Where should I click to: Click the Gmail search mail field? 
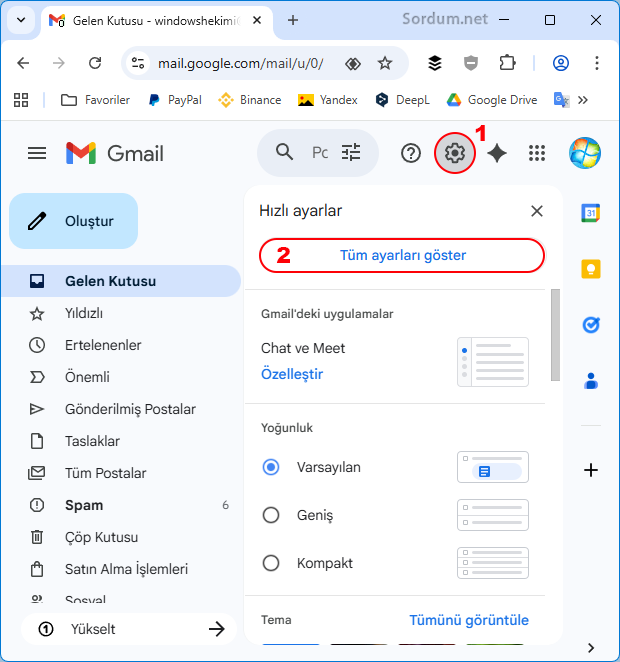tap(319, 152)
